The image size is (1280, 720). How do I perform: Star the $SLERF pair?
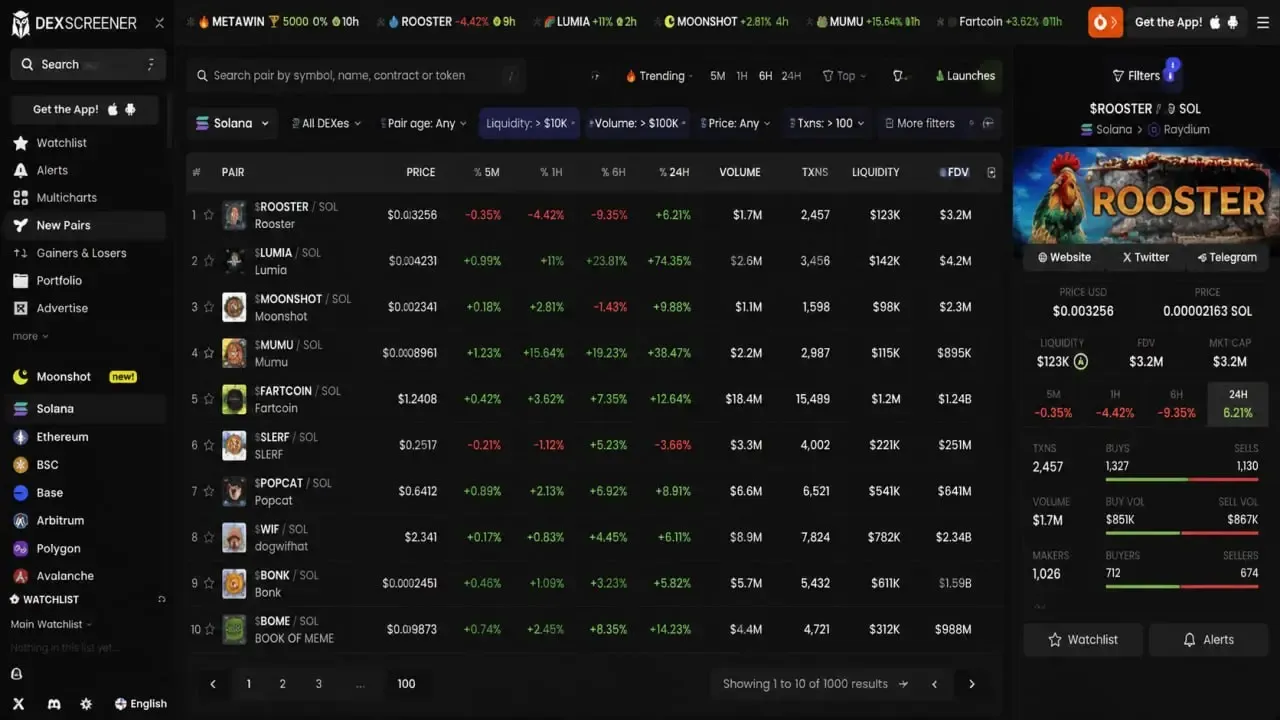[x=209, y=445]
